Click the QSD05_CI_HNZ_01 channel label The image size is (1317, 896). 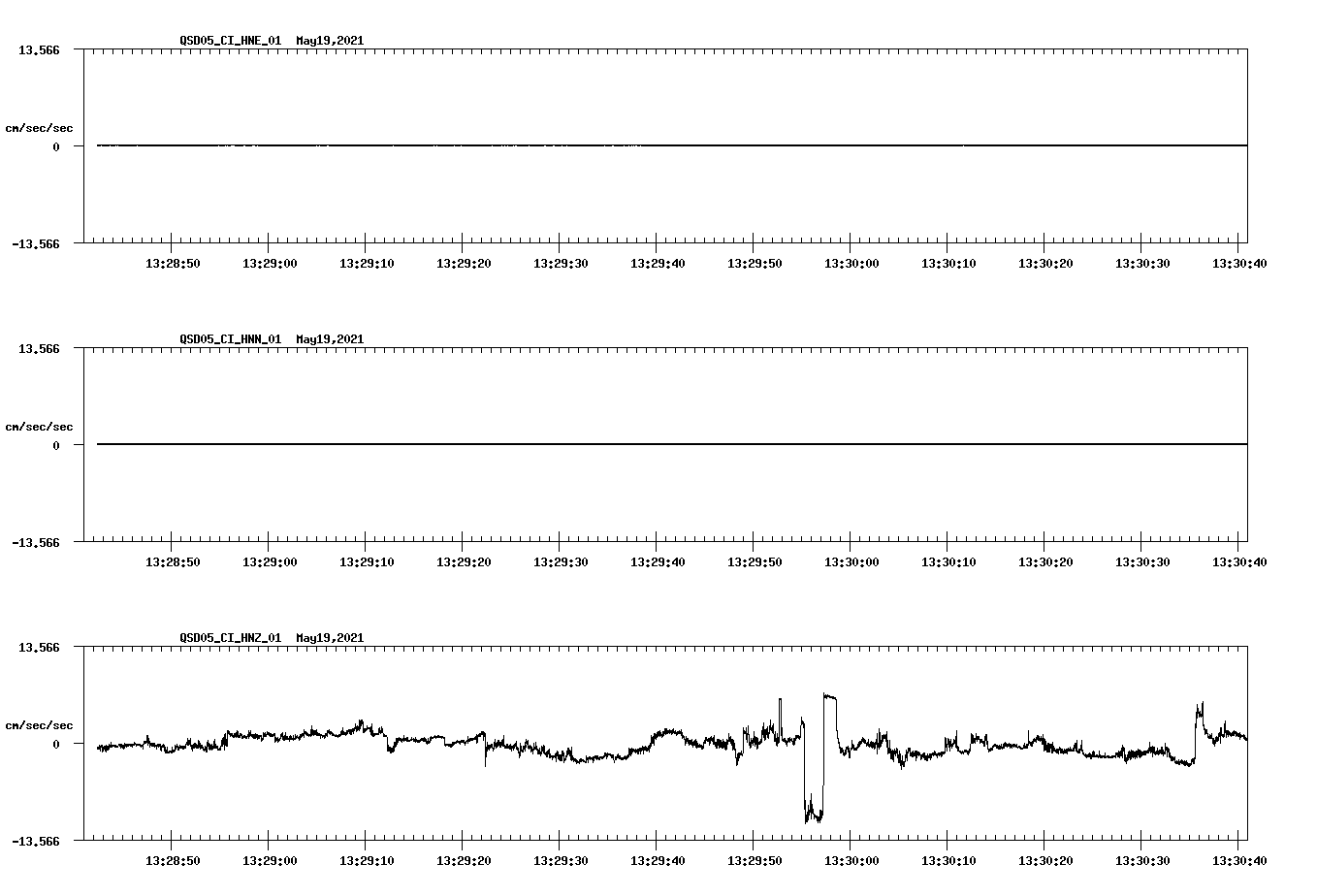pyautogui.click(x=227, y=638)
